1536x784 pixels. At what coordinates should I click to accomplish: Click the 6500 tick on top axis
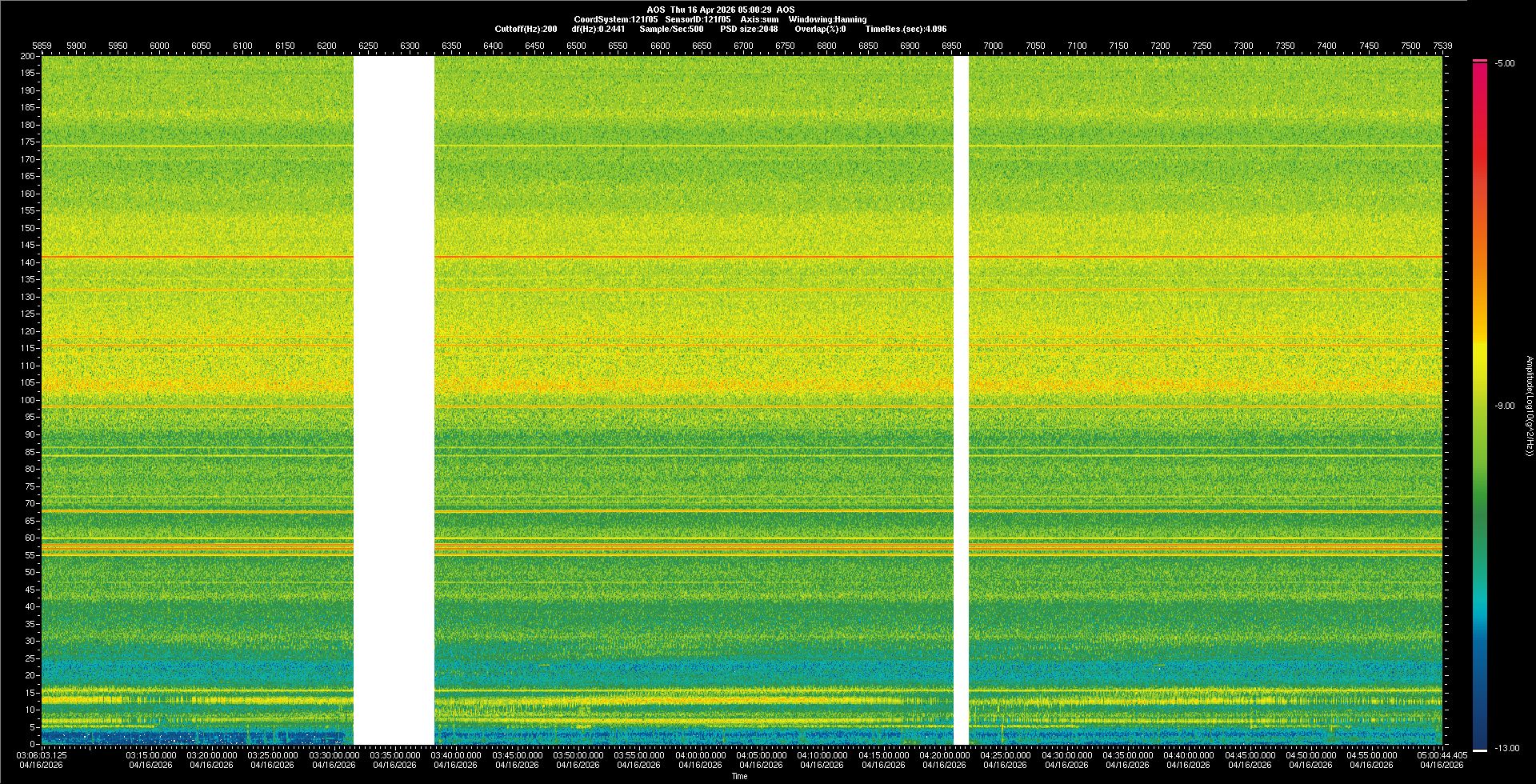[x=576, y=46]
